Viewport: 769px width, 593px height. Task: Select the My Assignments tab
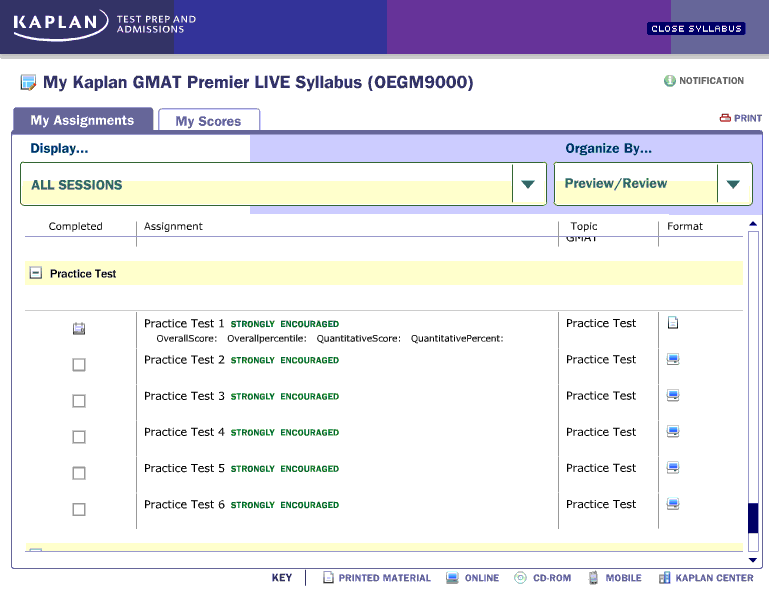point(82,120)
